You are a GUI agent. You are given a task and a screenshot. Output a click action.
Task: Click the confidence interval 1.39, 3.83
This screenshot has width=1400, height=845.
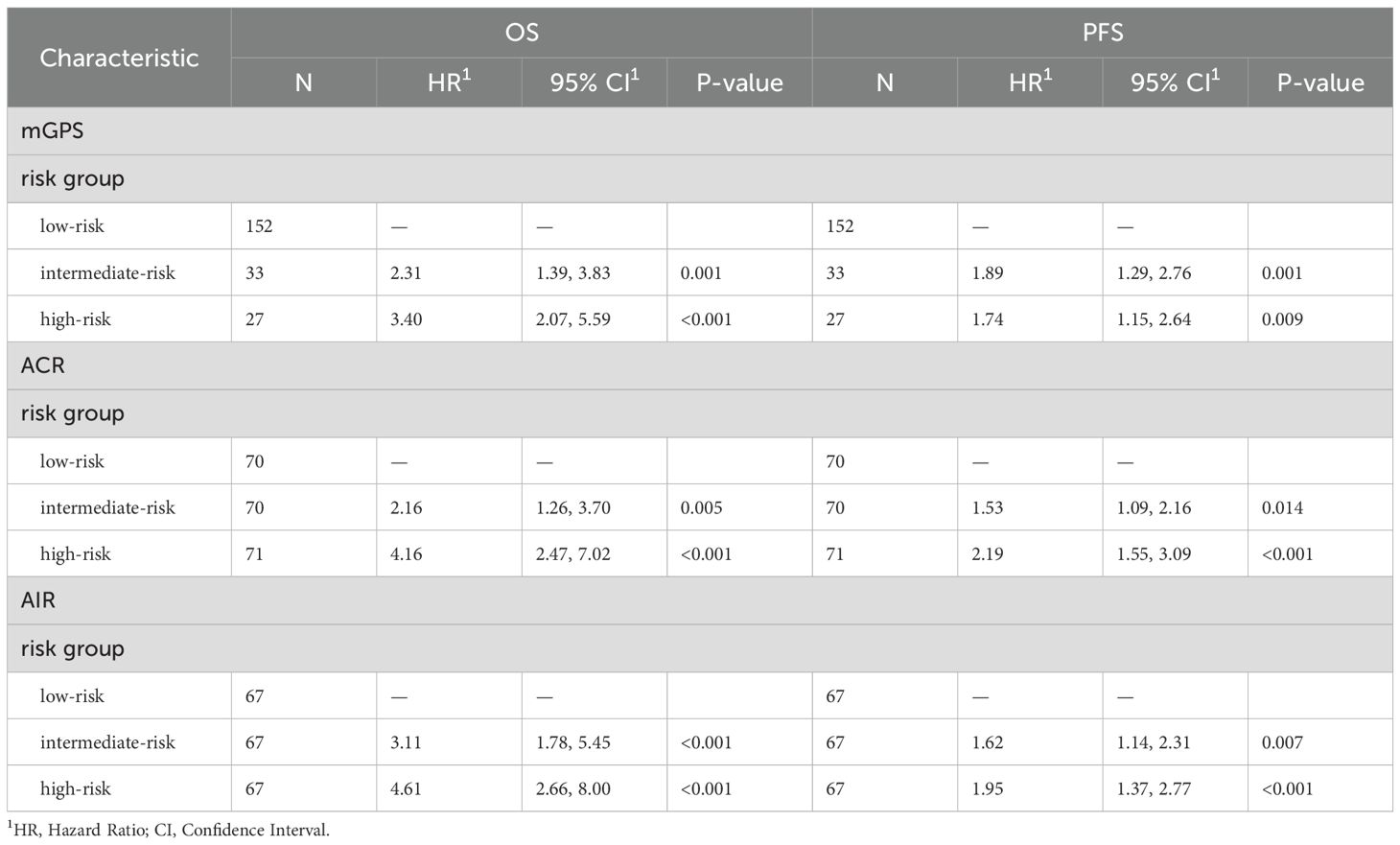point(573,273)
